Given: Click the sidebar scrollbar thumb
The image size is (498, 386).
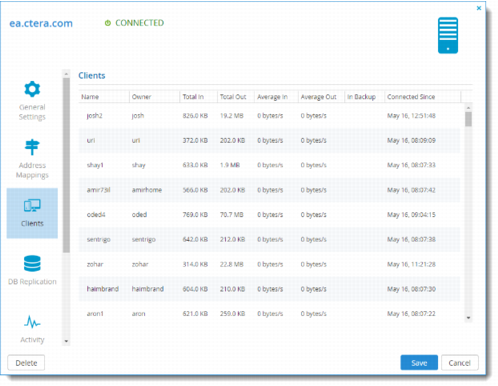Looking at the screenshot, I should pyautogui.click(x=66, y=165).
